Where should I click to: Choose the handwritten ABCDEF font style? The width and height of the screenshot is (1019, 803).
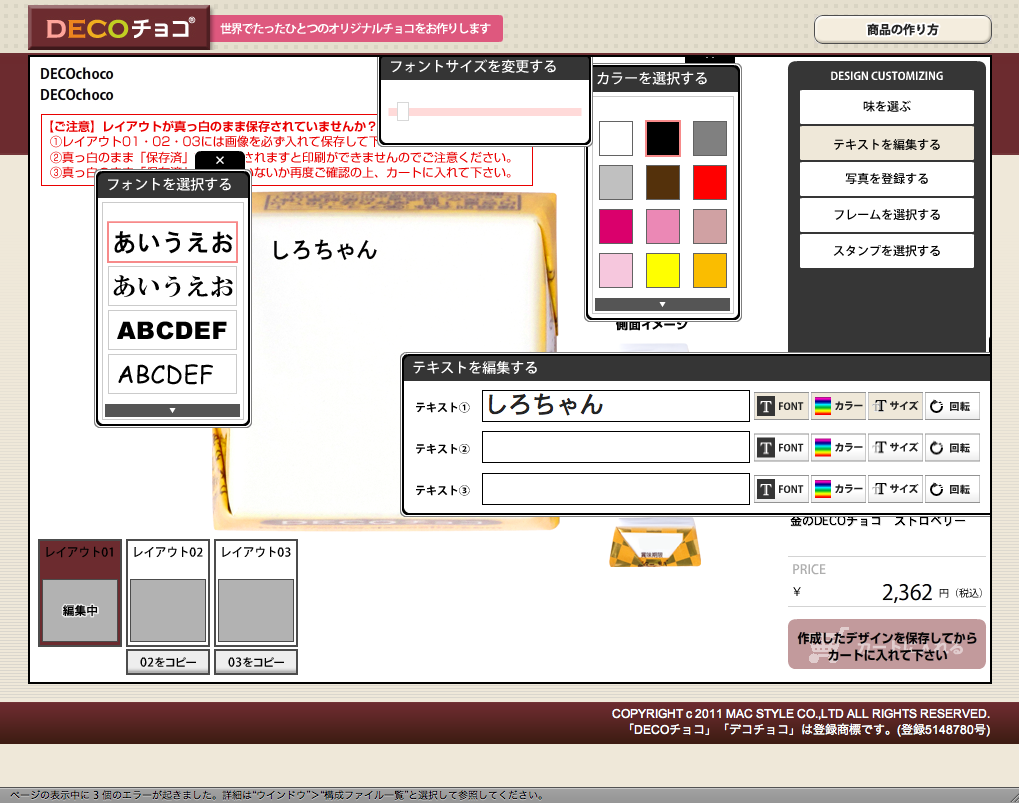(172, 374)
